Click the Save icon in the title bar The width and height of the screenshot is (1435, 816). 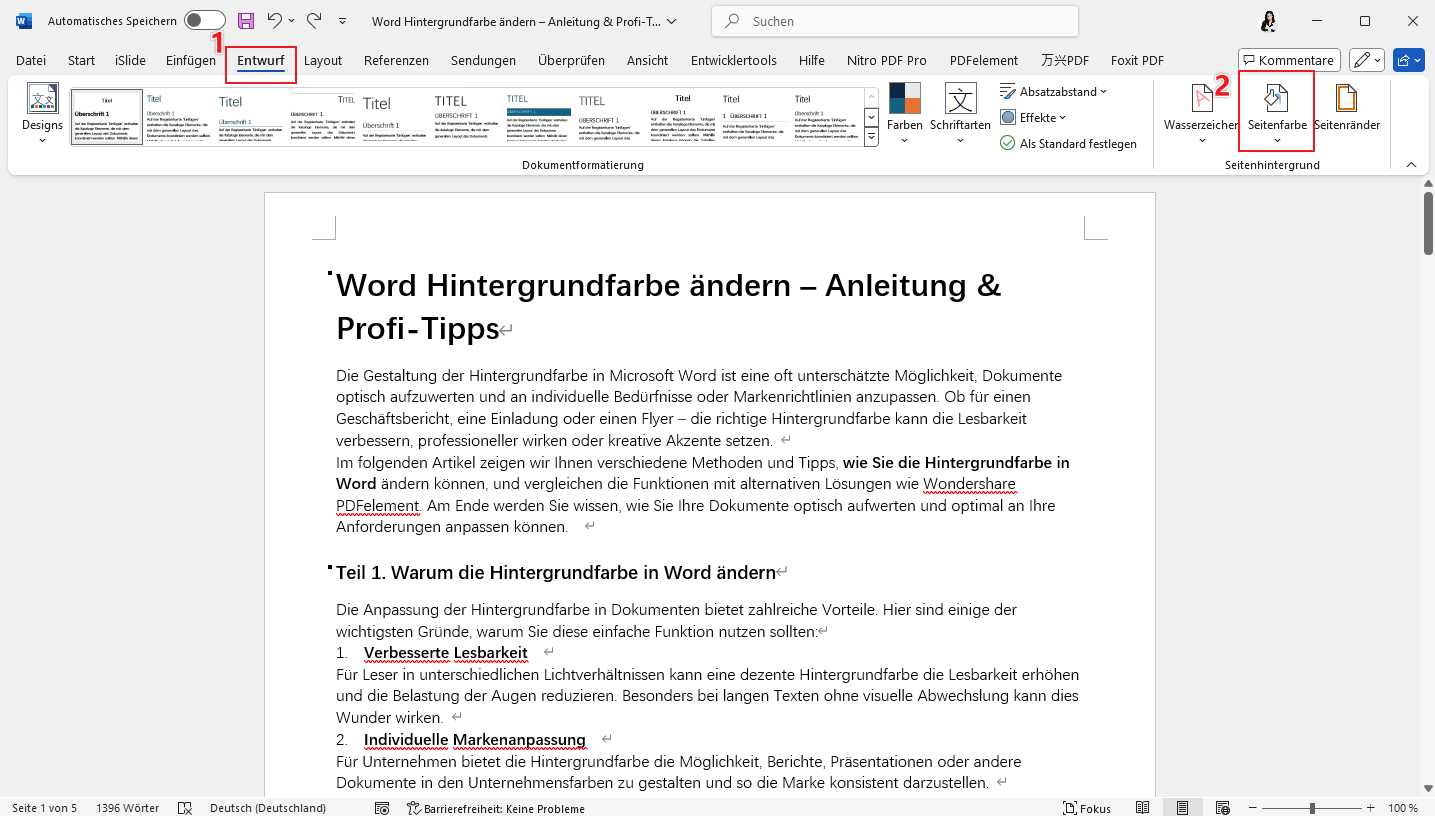[246, 21]
